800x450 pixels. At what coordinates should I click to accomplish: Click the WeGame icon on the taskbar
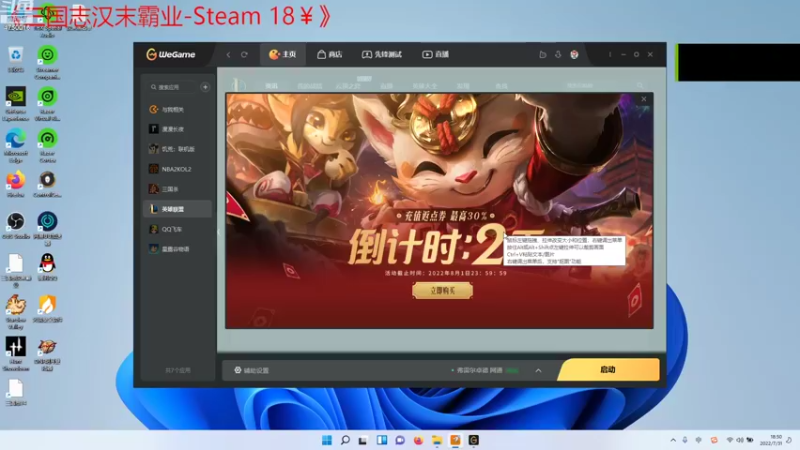(473, 440)
